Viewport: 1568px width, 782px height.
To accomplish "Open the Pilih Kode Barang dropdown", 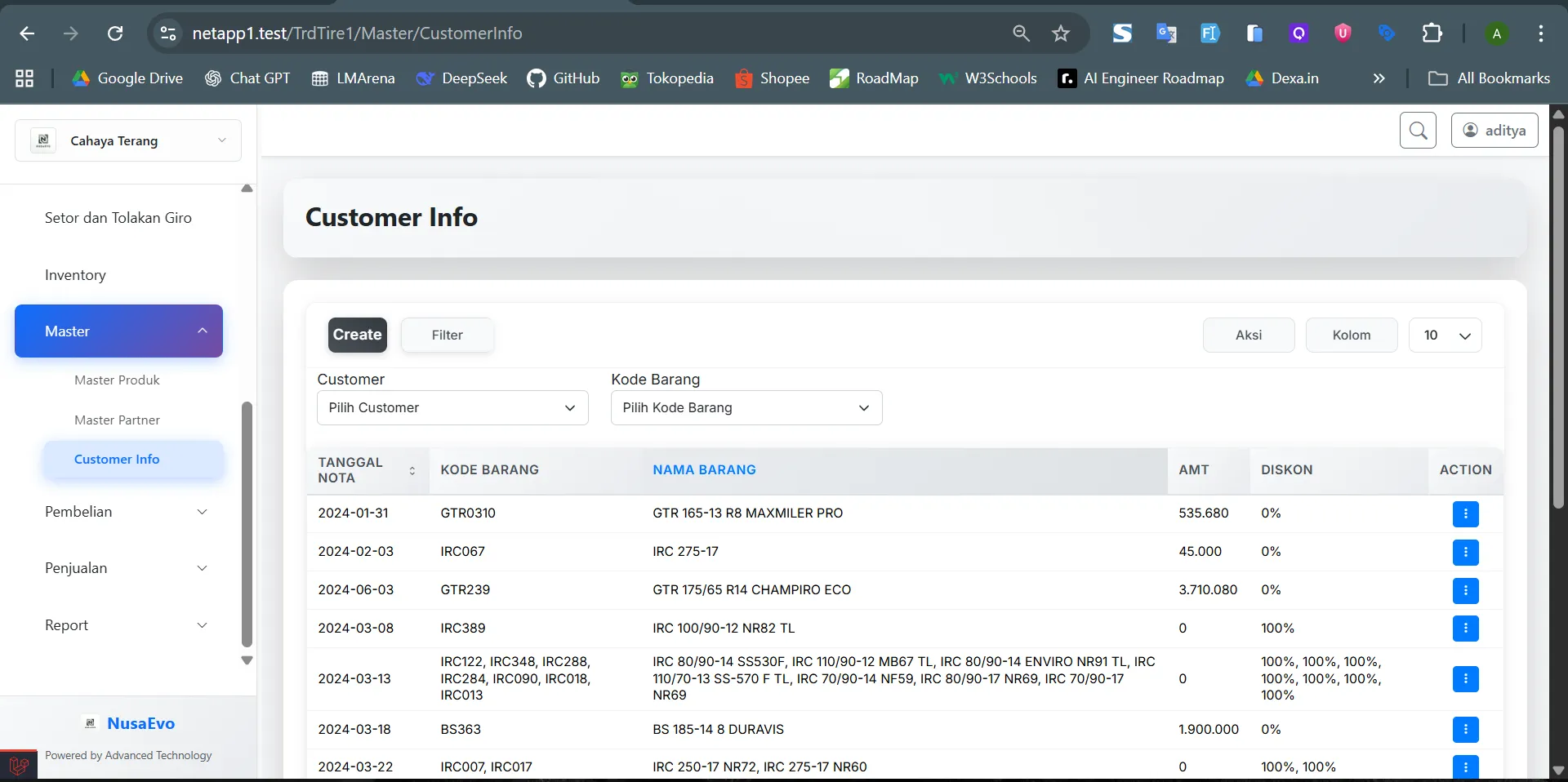I will click(x=746, y=408).
